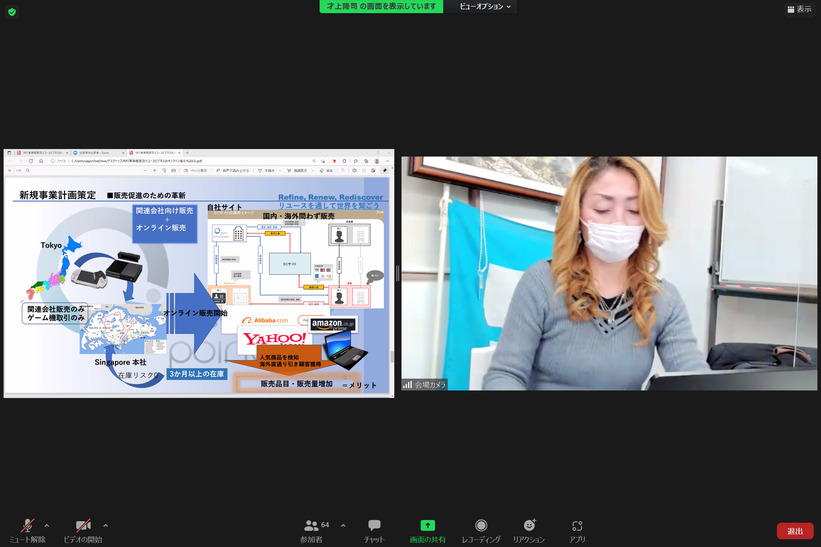This screenshot has width=821, height=547.
Task: Leave the meeting with red 退出 button
Action: click(794, 531)
